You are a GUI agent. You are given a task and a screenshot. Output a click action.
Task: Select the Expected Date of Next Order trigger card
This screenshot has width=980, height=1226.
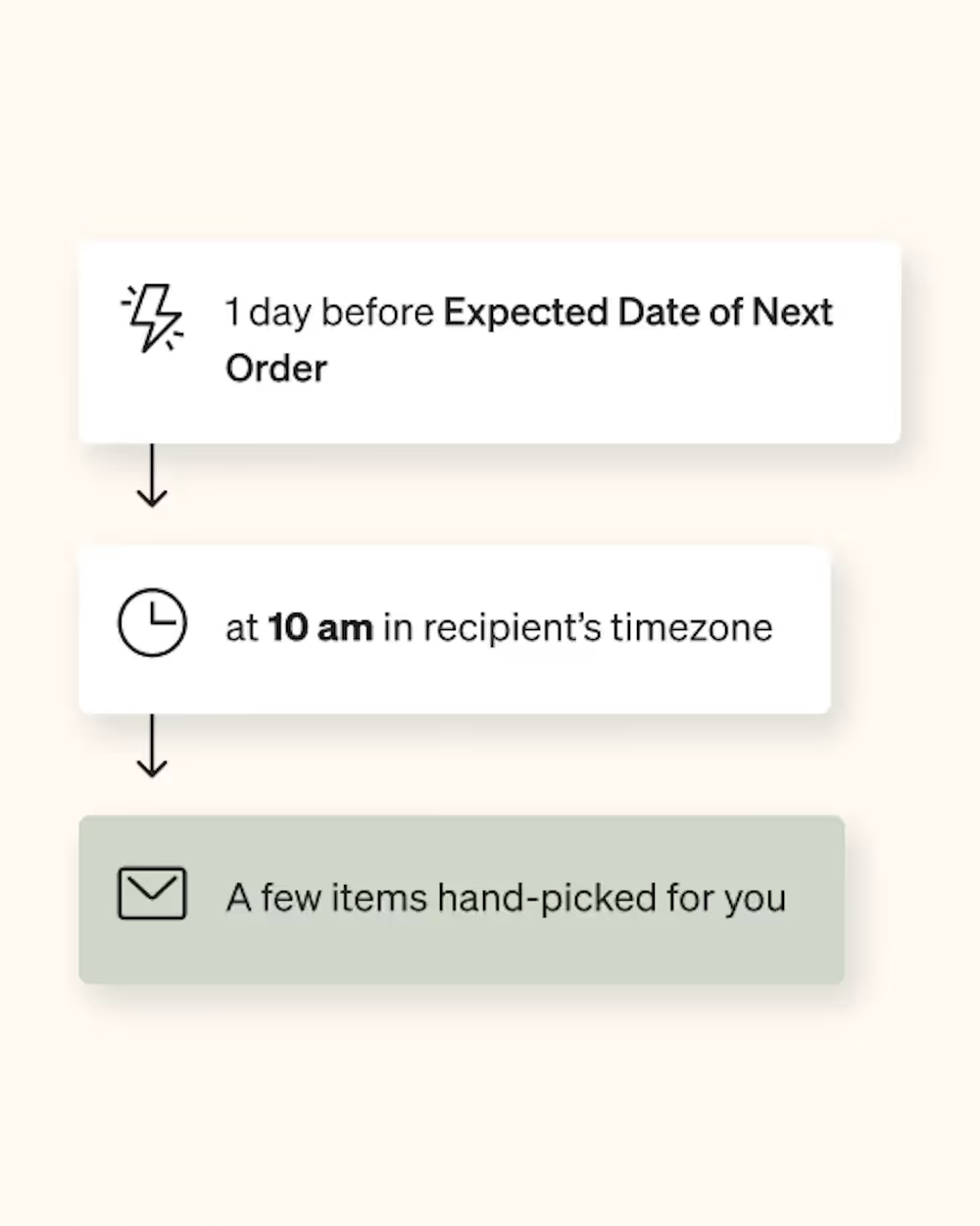click(x=489, y=342)
